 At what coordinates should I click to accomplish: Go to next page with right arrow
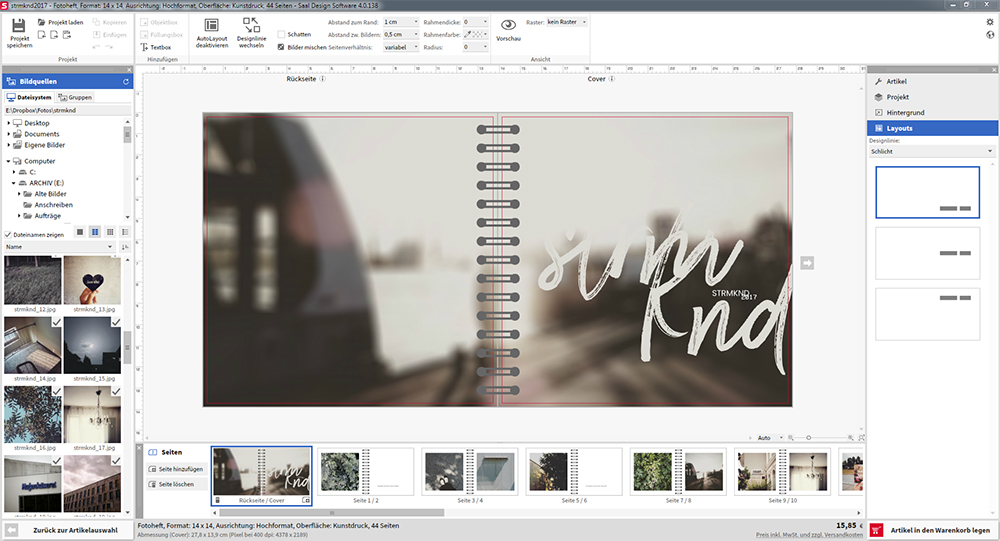tap(807, 262)
